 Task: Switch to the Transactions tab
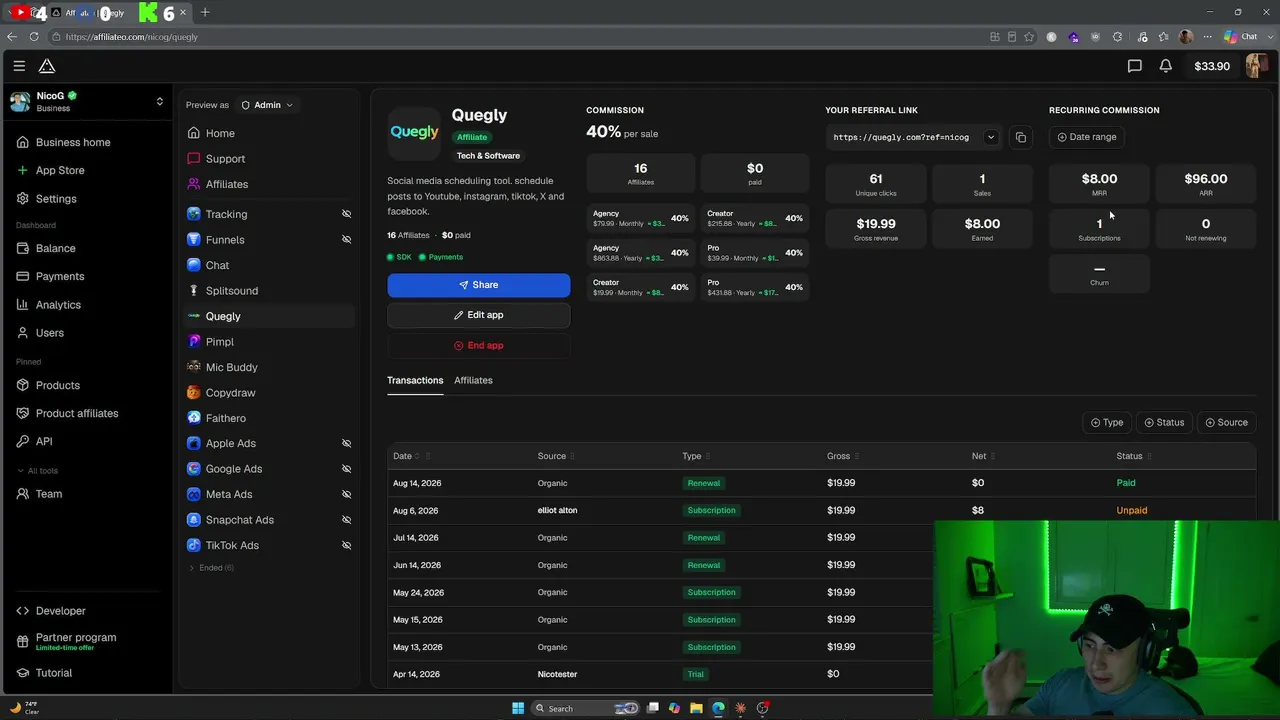coord(415,380)
